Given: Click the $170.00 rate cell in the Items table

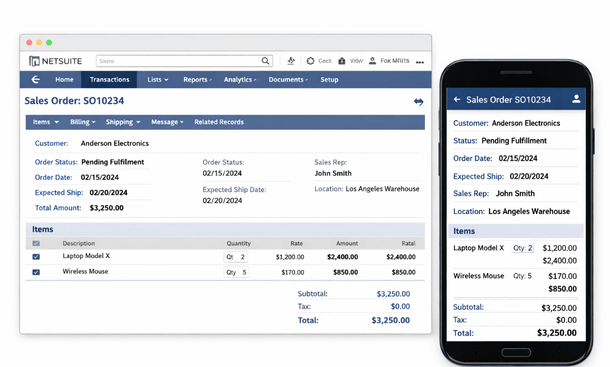Looking at the screenshot, I should (293, 272).
